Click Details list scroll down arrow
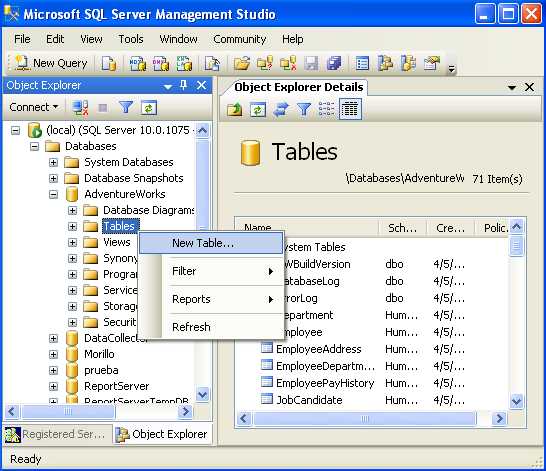546x471 pixels. (516, 401)
